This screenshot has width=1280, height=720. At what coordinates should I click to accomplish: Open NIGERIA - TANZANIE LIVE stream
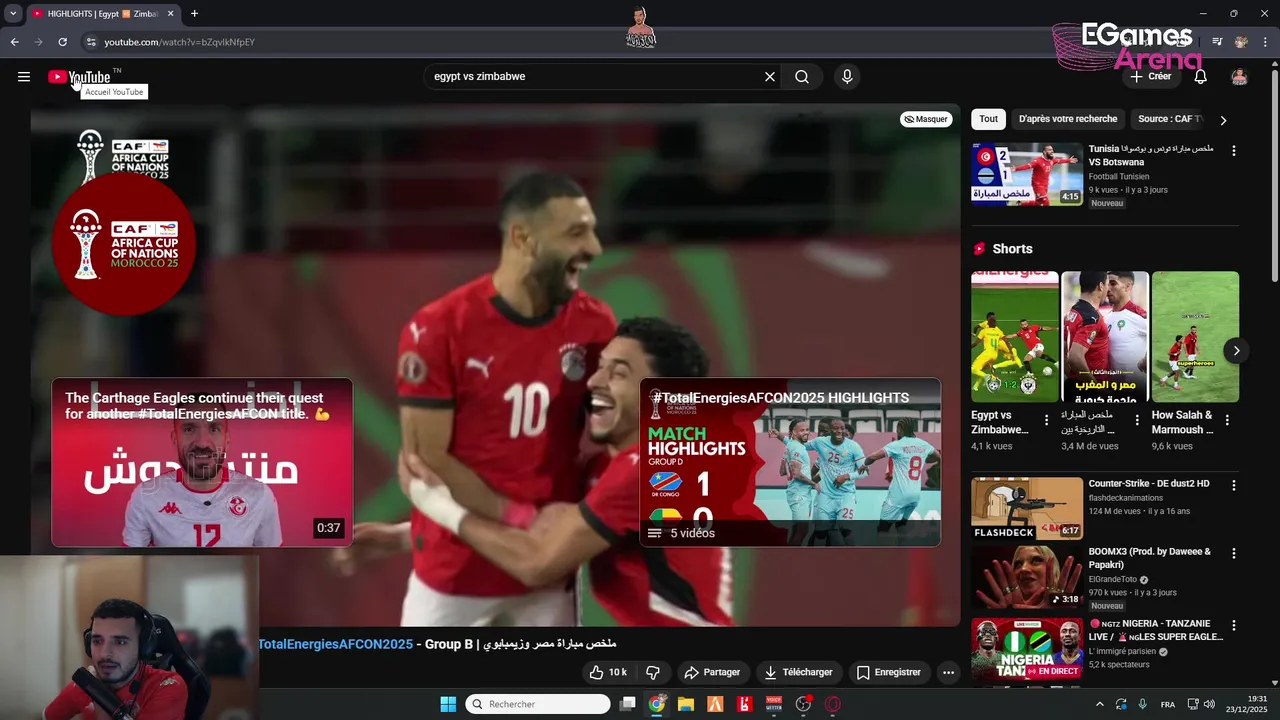[1027, 650]
